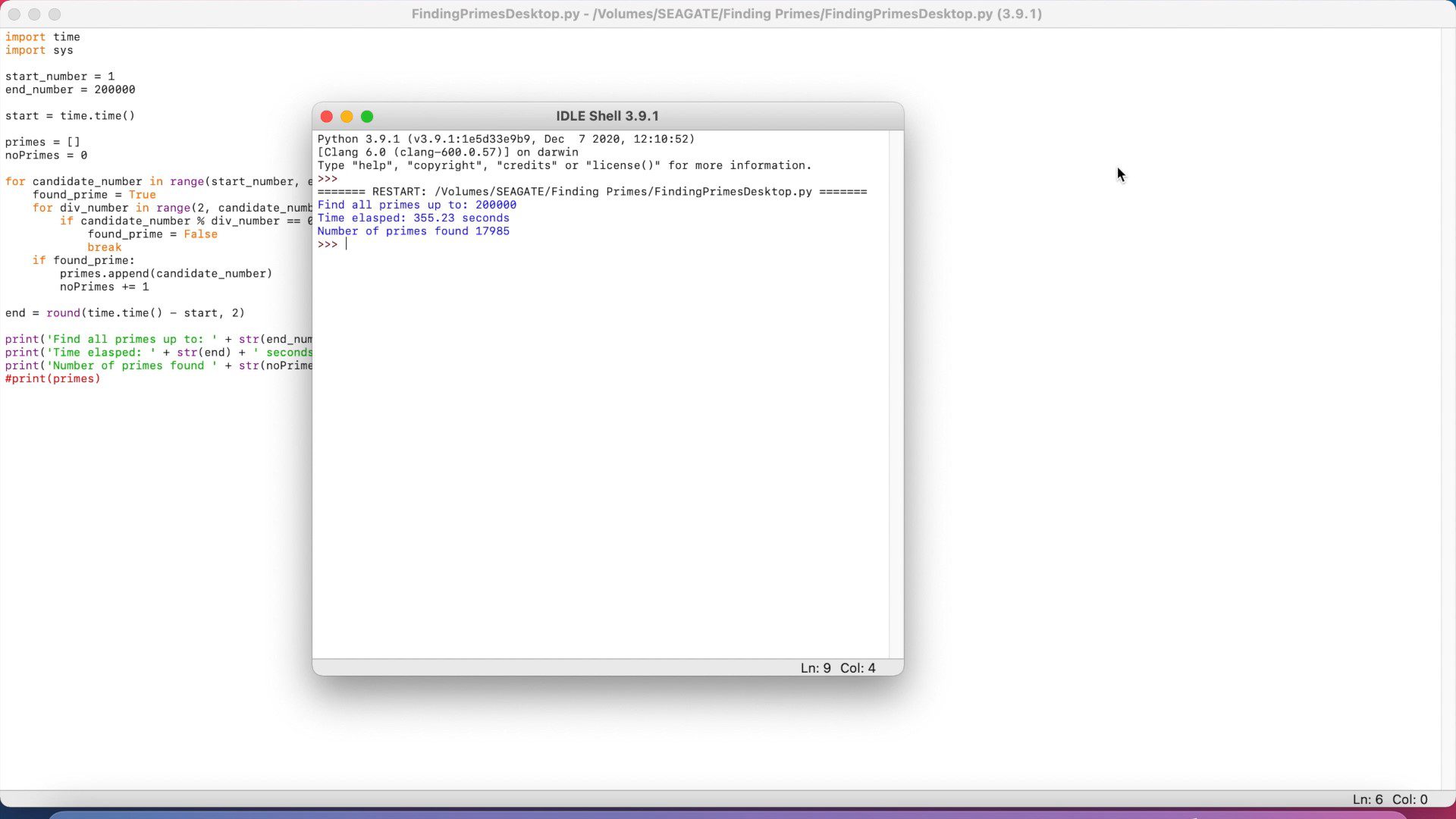Click the FindingPrimesDesktop.py editor title bar
This screenshot has width=1456, height=819.
click(726, 14)
